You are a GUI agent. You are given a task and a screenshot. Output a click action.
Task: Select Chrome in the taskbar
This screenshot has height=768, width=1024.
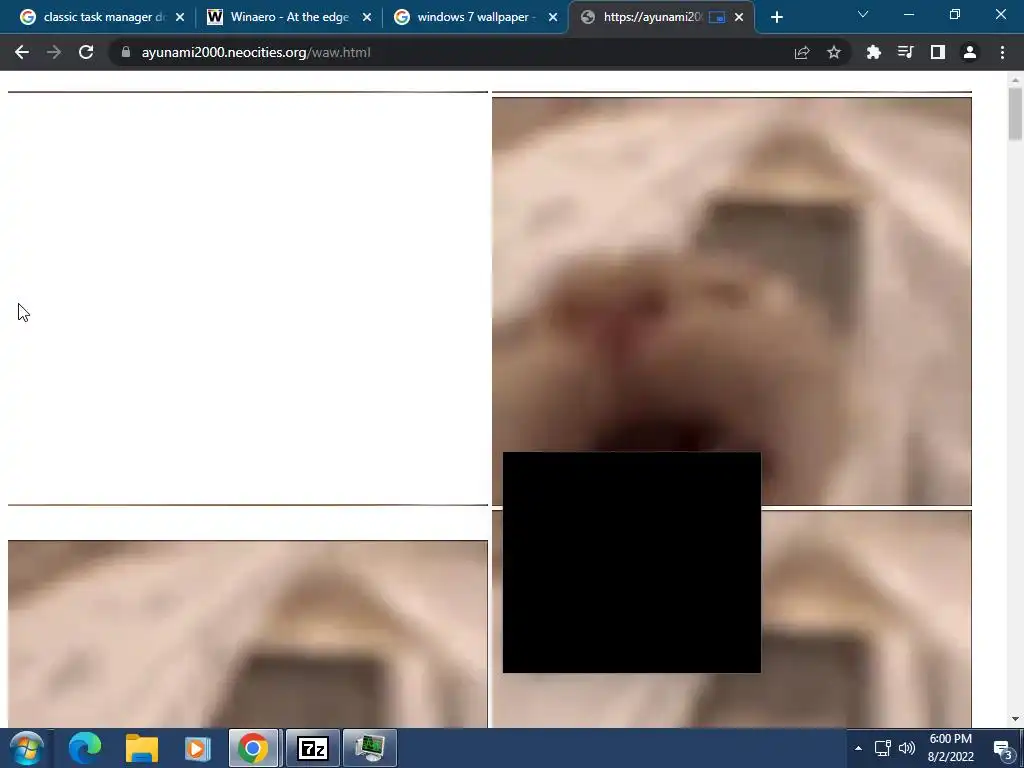[253, 748]
